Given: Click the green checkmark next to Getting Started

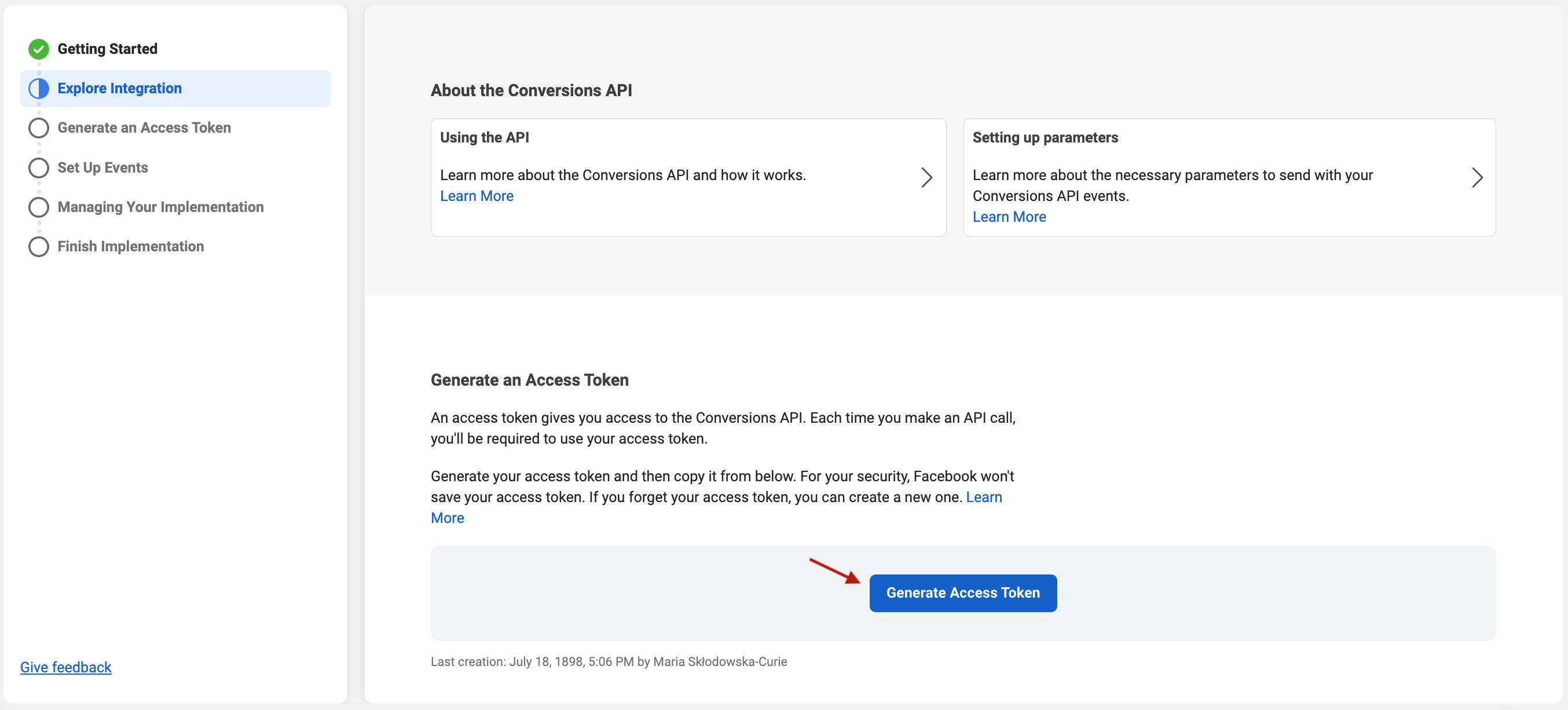Looking at the screenshot, I should [38, 49].
